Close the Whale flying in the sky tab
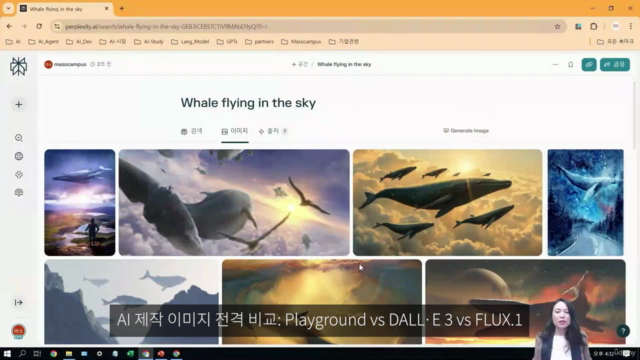Image resolution: width=640 pixels, height=360 pixels. [107, 9]
